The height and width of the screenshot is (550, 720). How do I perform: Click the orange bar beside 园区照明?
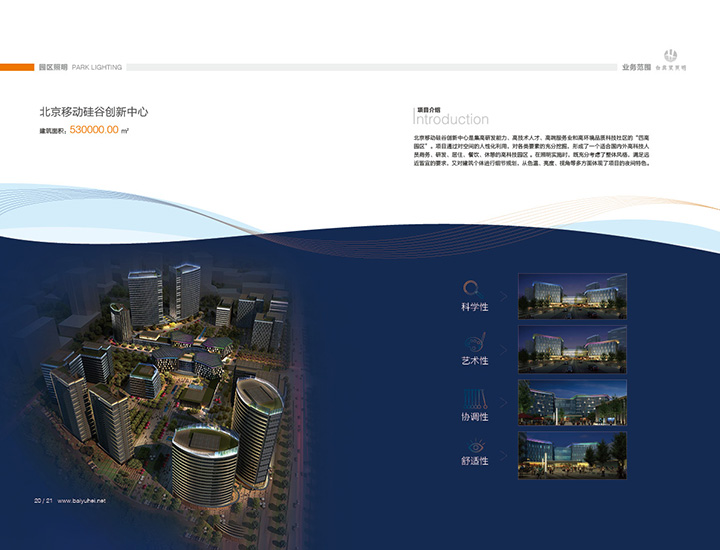17,67
